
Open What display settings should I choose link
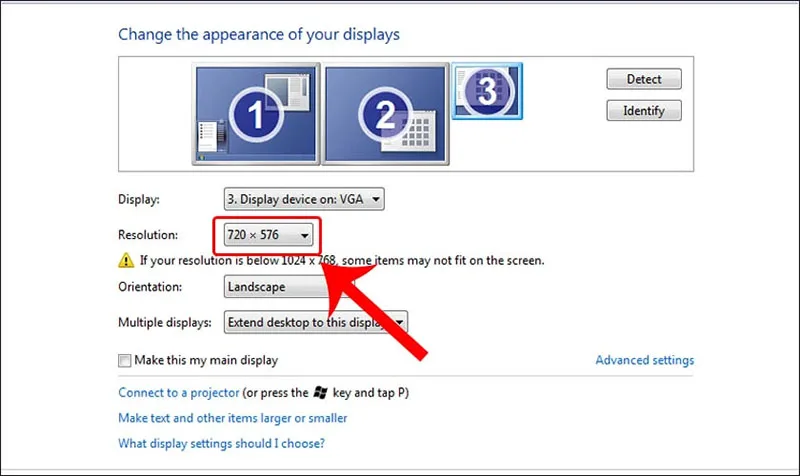221,443
